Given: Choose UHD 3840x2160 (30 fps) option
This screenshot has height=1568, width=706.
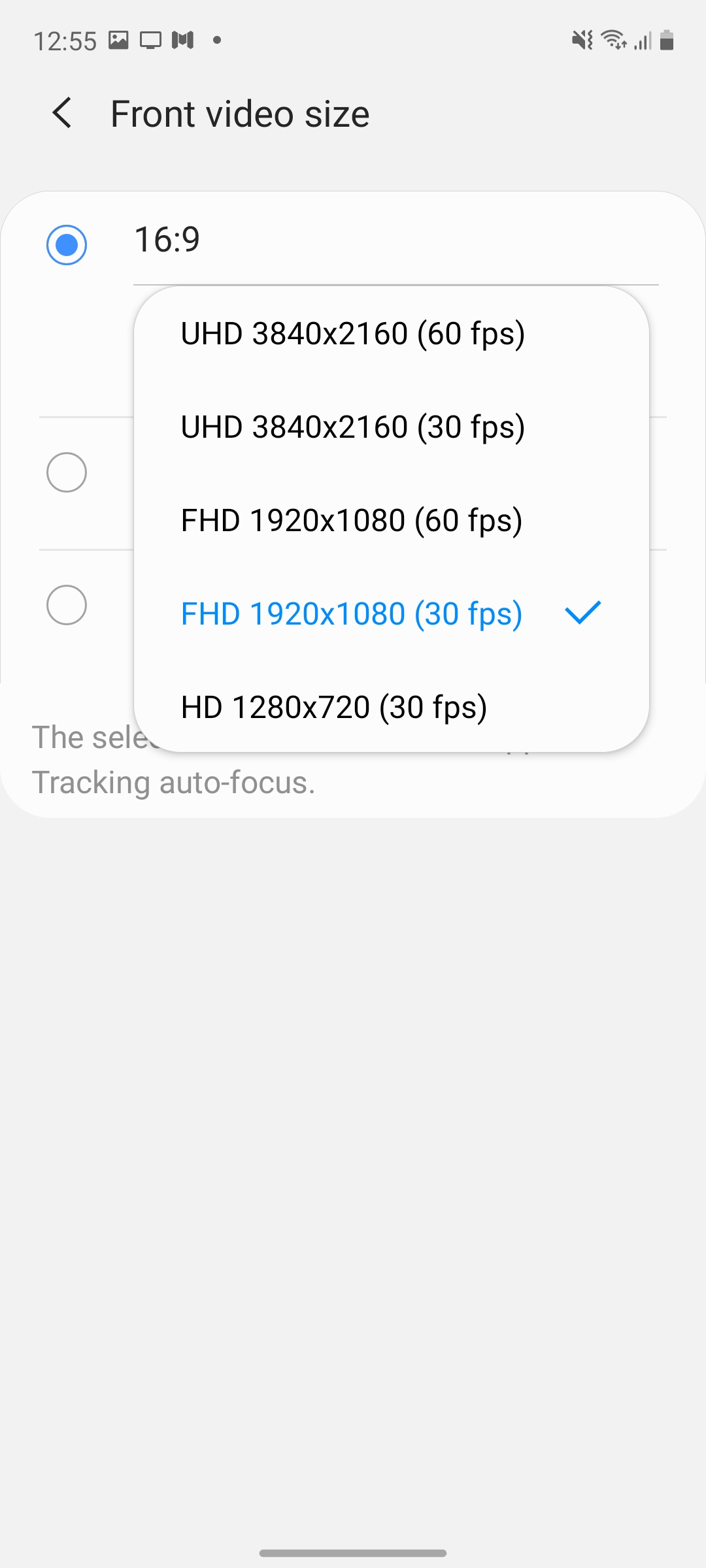Looking at the screenshot, I should coord(353,427).
